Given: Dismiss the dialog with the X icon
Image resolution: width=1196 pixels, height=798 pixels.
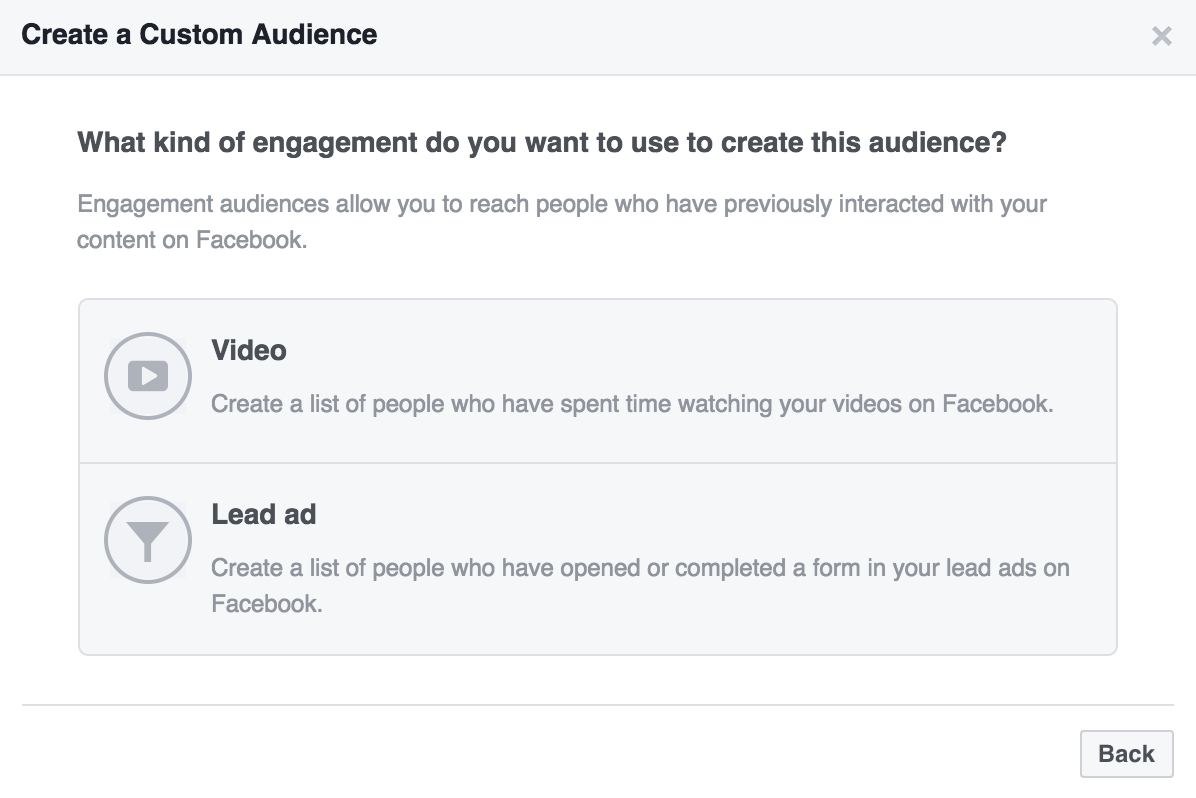Looking at the screenshot, I should 1161,37.
